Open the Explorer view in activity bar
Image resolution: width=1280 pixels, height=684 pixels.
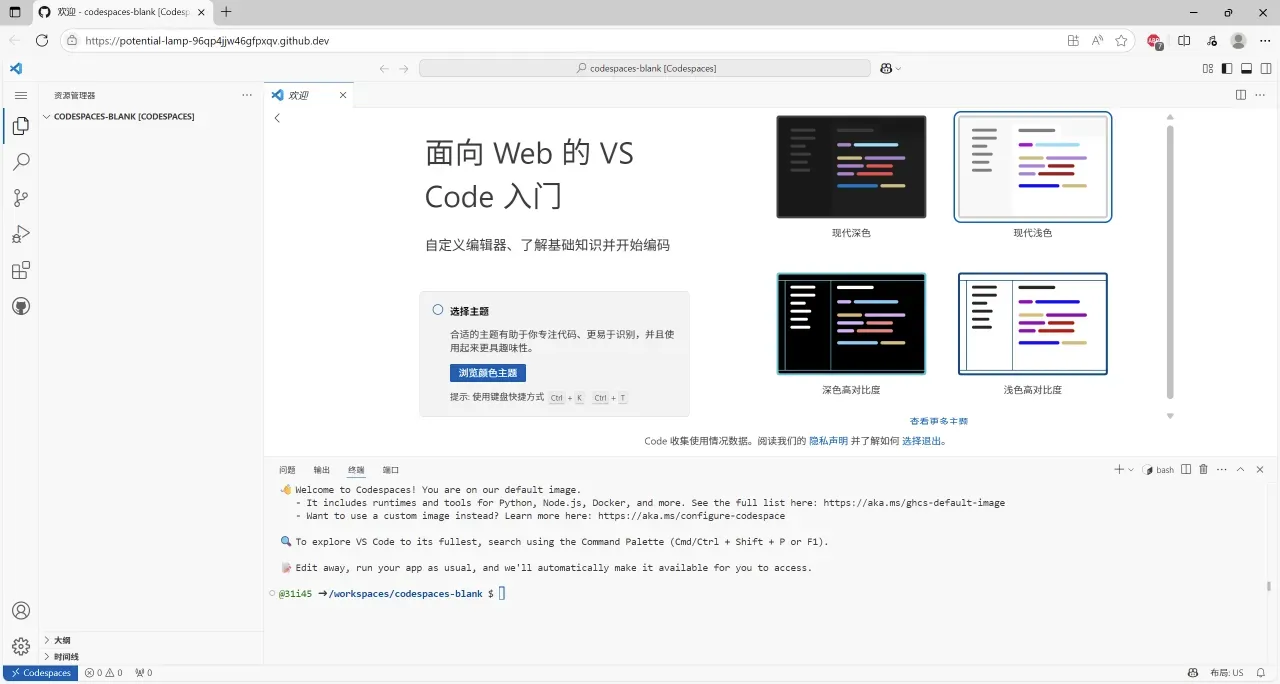(20, 125)
